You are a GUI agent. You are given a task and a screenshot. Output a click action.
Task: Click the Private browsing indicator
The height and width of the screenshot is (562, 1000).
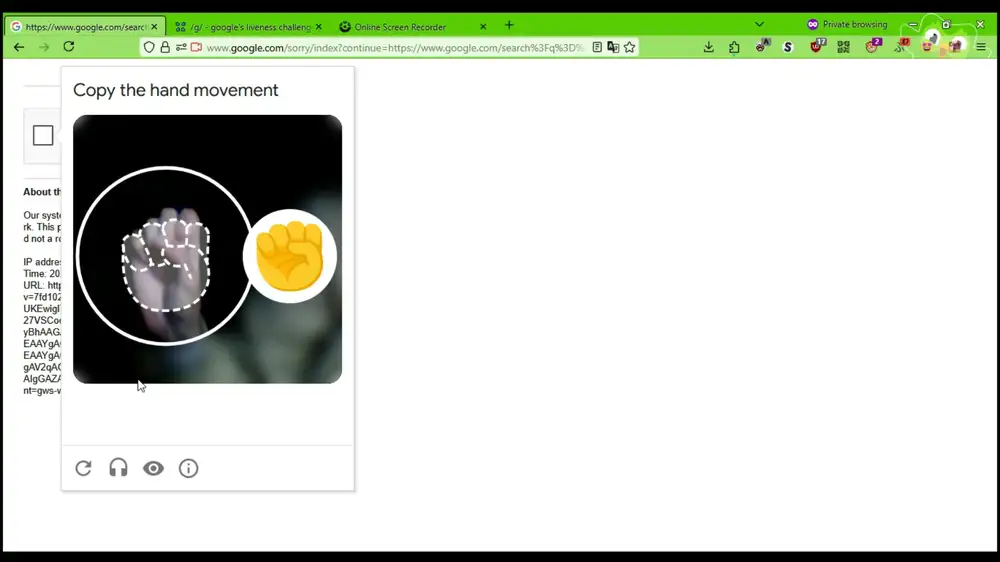click(x=847, y=24)
